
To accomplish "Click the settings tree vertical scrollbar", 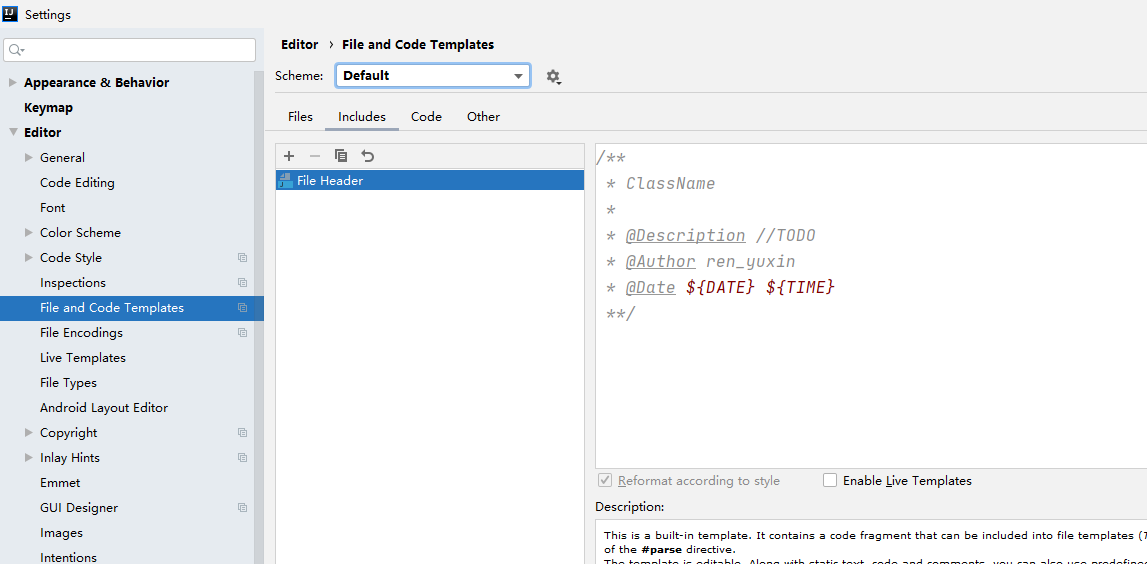I will (x=259, y=315).
